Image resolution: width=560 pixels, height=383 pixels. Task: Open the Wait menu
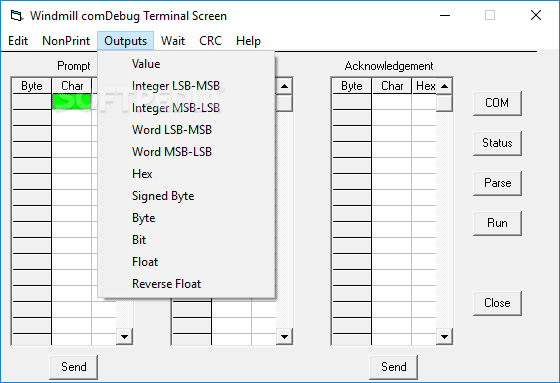173,41
